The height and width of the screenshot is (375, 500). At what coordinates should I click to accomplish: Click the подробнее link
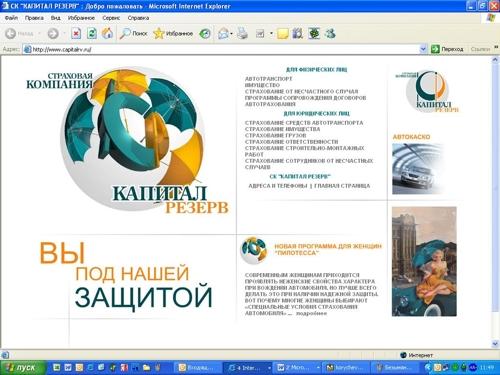[x=311, y=314]
